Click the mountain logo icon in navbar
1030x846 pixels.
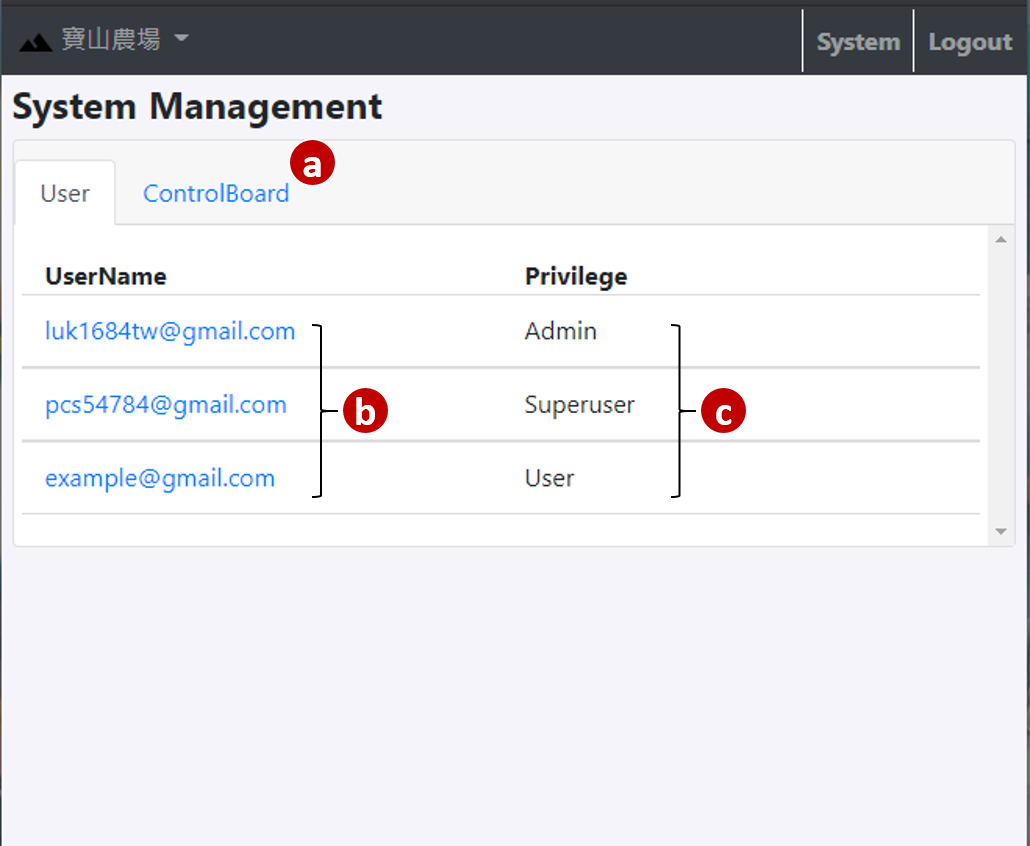tap(35, 43)
